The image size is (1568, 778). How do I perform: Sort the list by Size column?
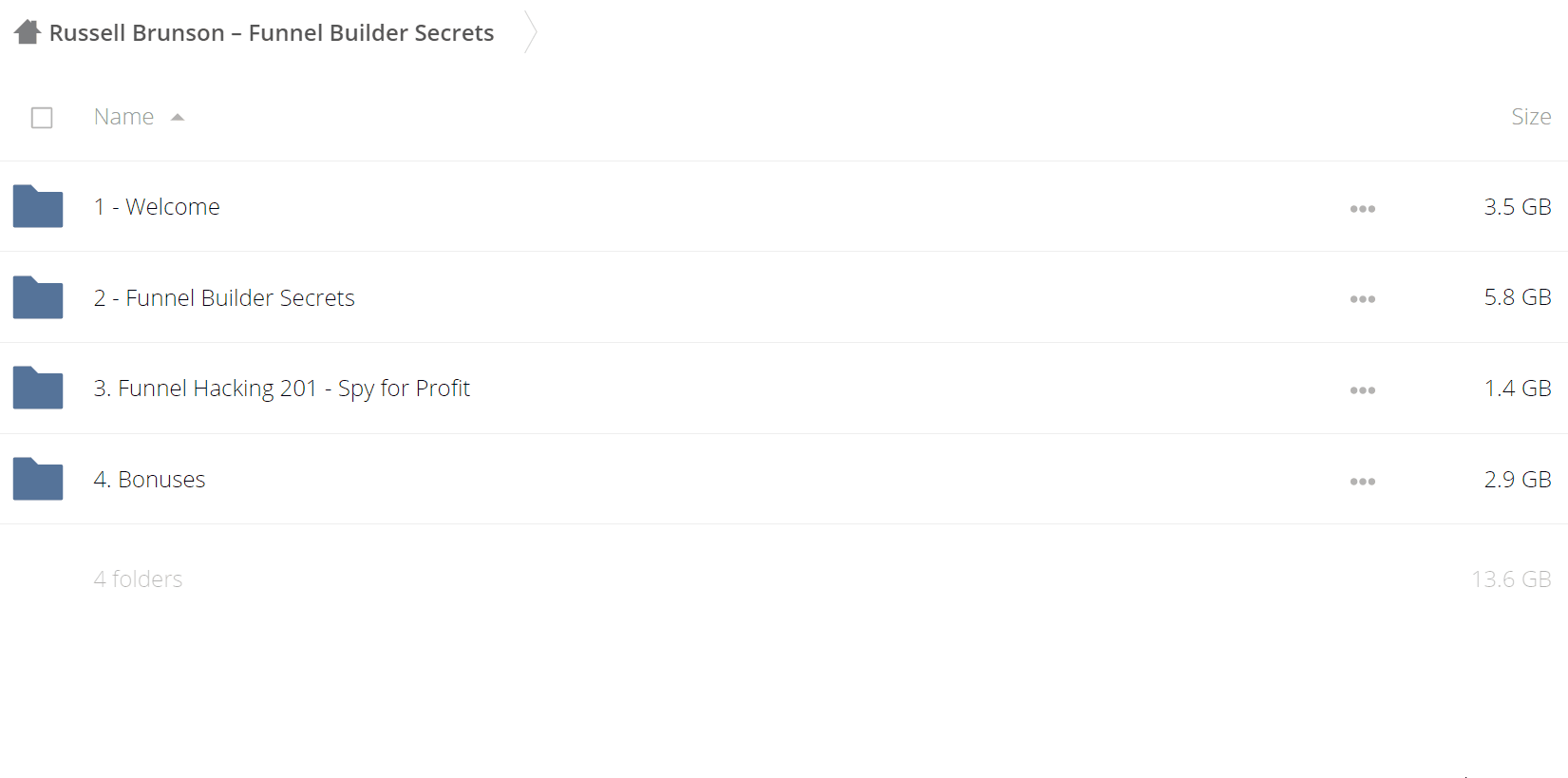1531,117
